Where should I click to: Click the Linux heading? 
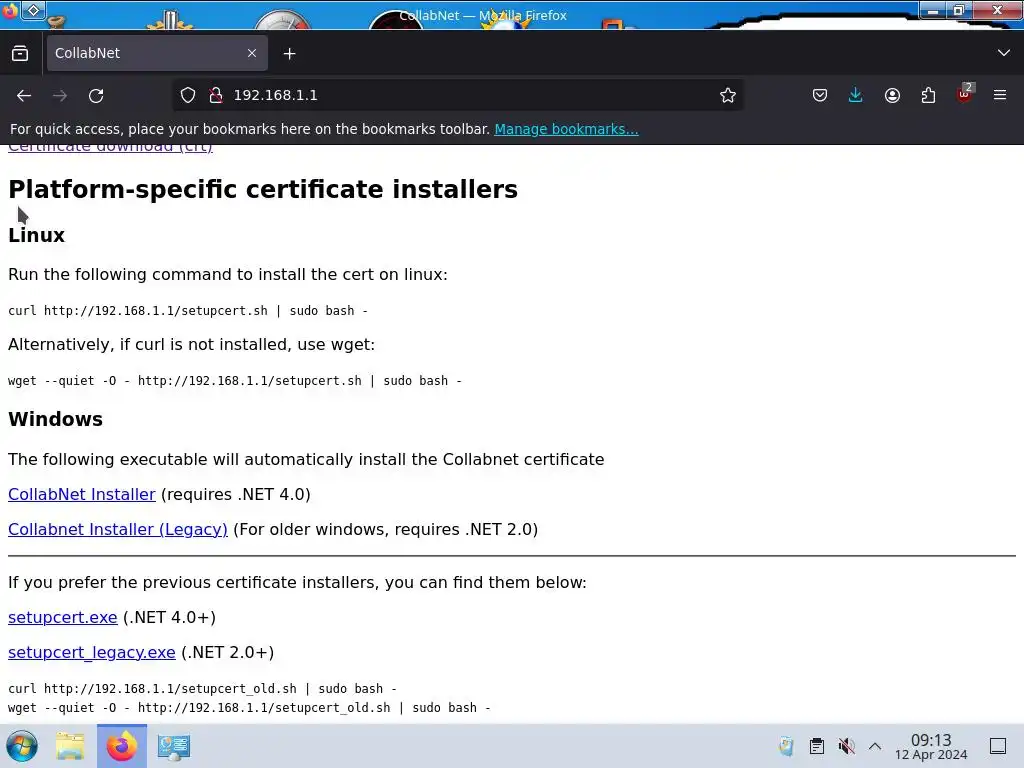tap(37, 235)
